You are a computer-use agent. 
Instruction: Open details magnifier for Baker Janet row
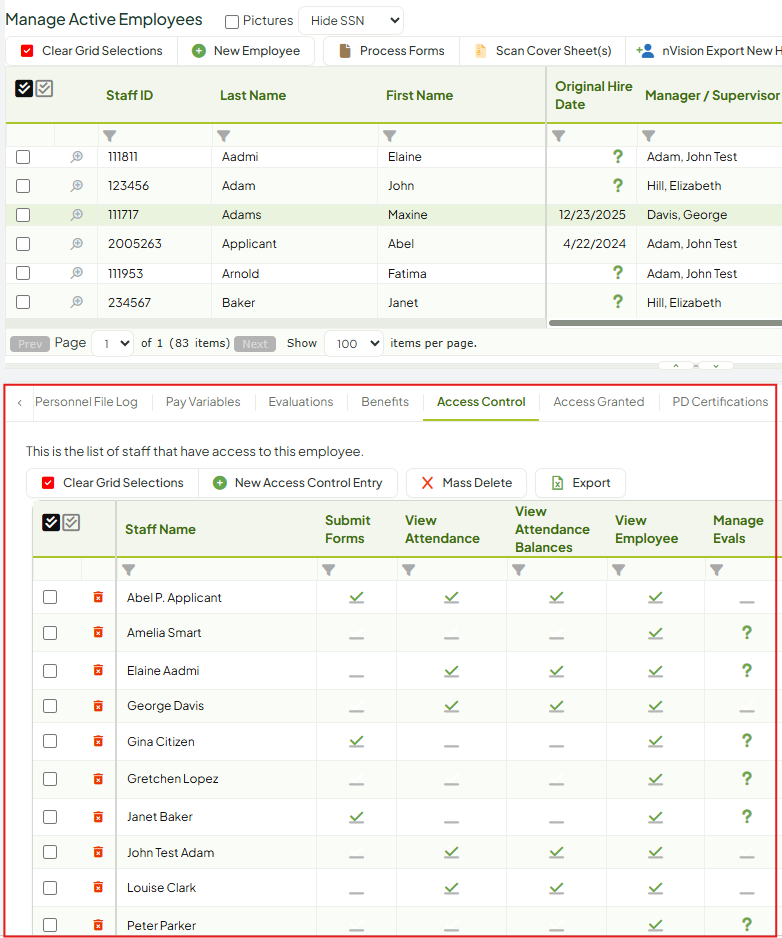77,302
